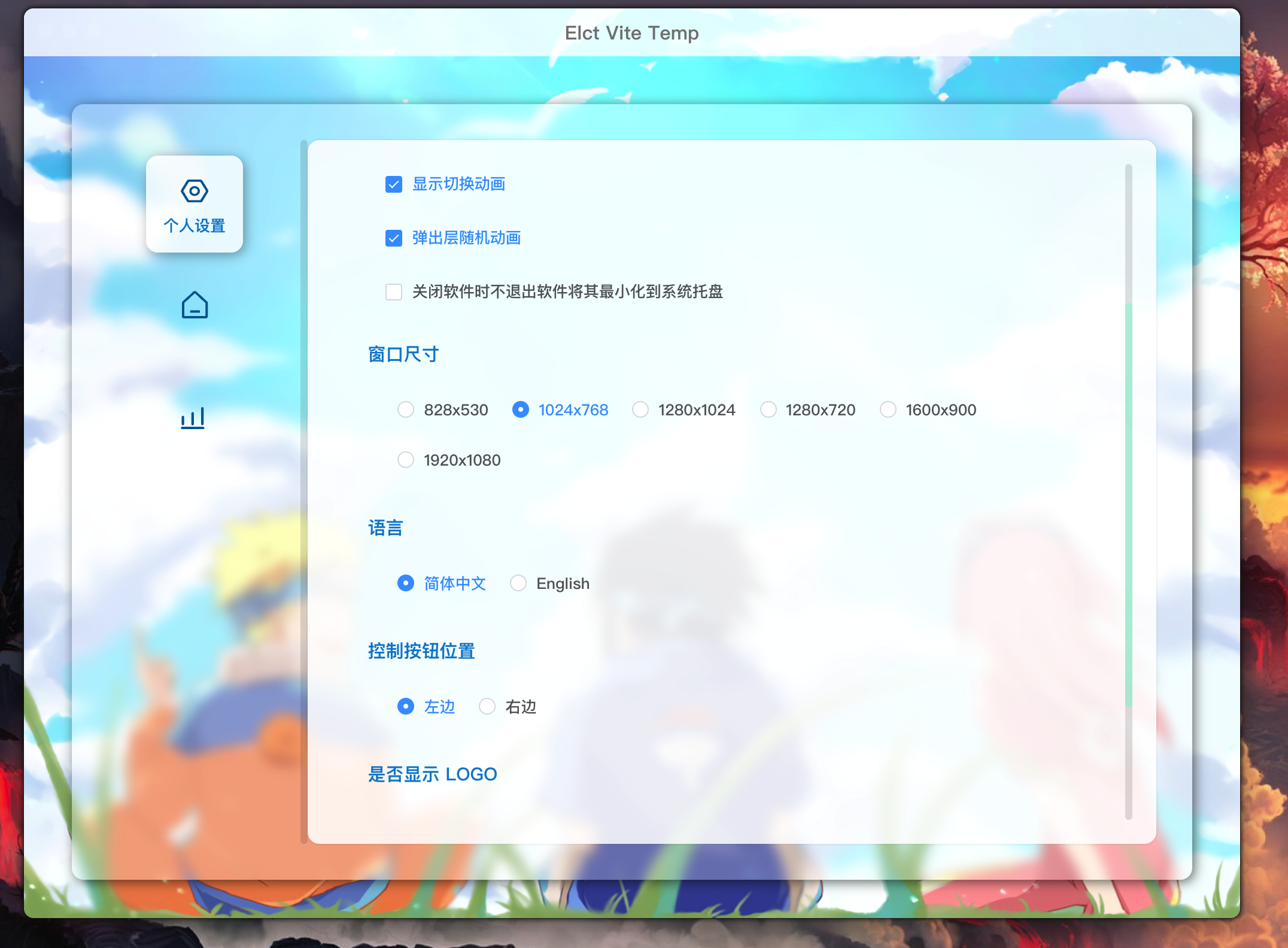1288x948 pixels.
Task: Select the bar chart icon in sidebar
Action: pyautogui.click(x=193, y=418)
